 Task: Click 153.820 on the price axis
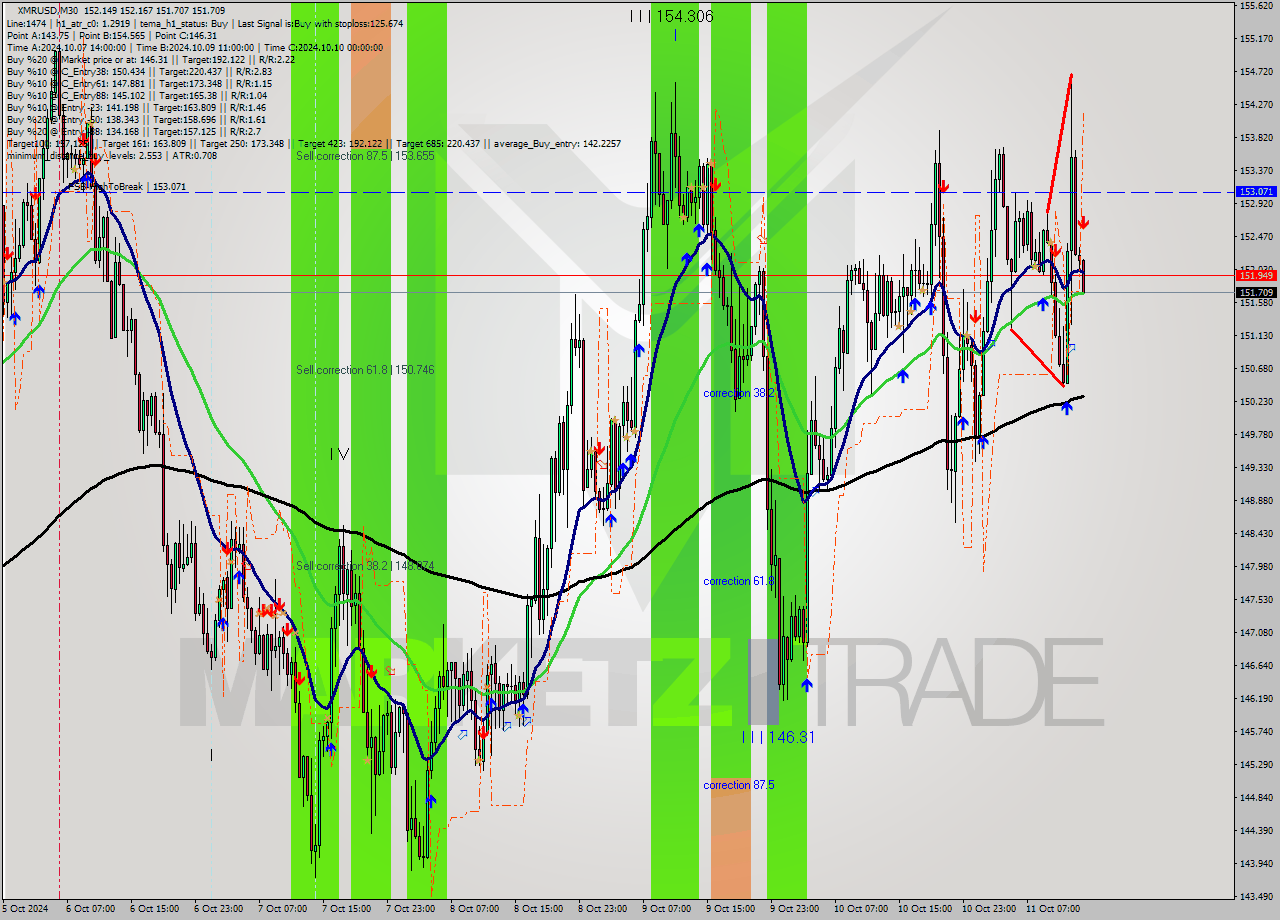pos(1256,138)
